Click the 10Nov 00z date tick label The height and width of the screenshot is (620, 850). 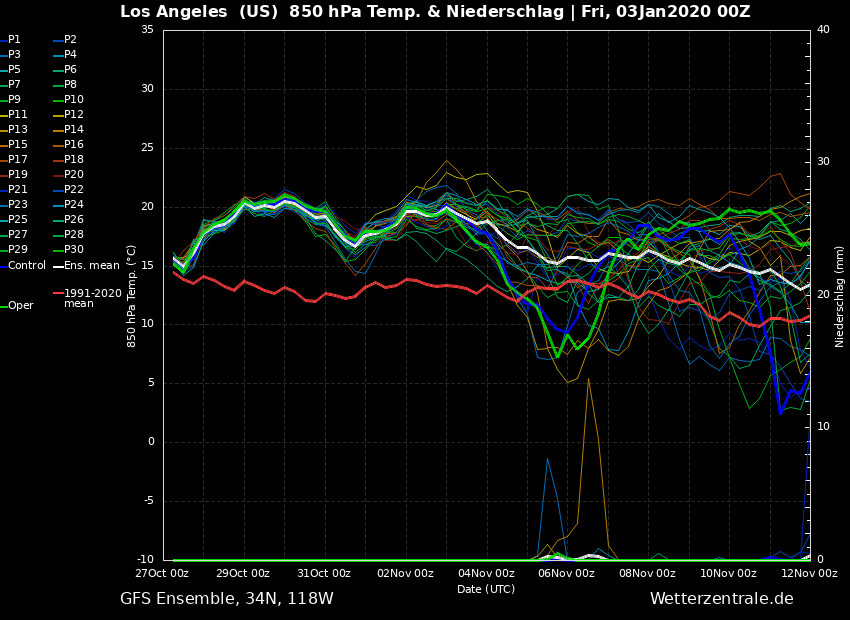(x=728, y=574)
